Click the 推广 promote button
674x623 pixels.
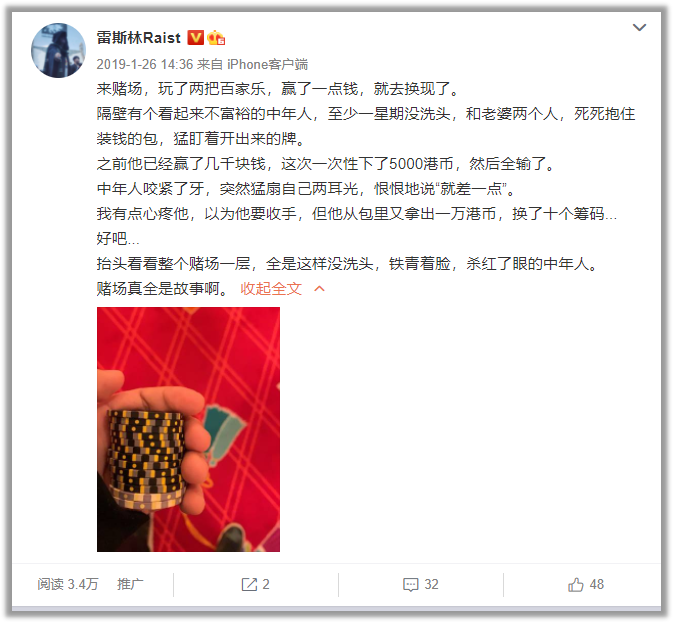pos(130,584)
